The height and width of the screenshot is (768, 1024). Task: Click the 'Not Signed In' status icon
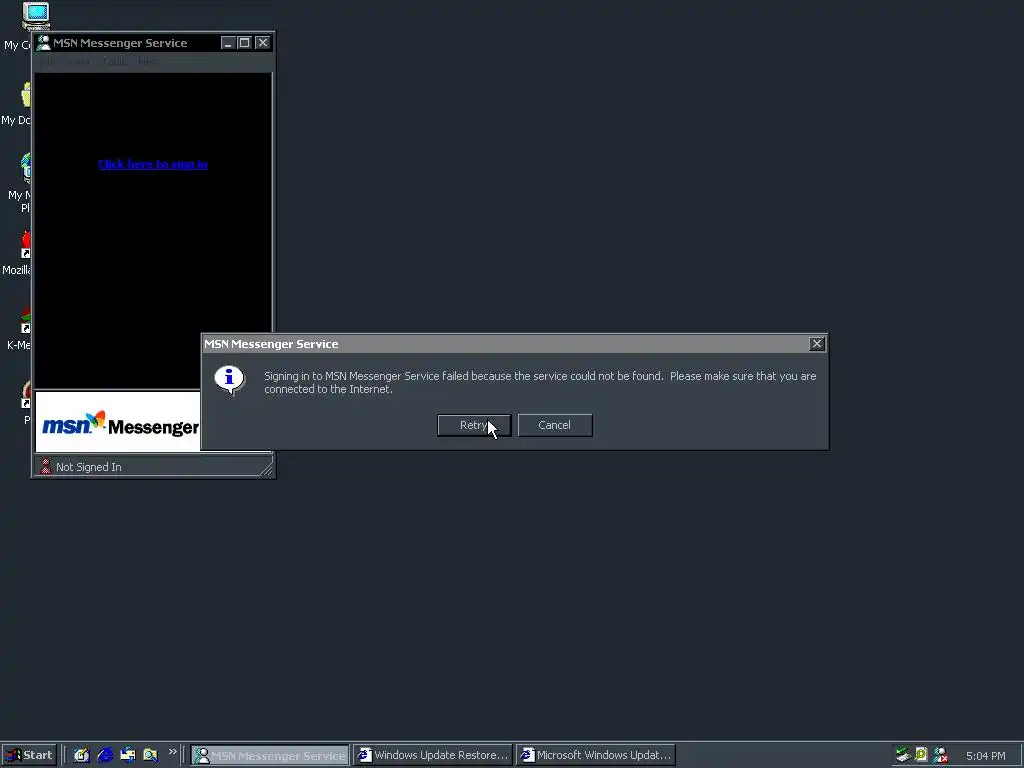tap(46, 466)
